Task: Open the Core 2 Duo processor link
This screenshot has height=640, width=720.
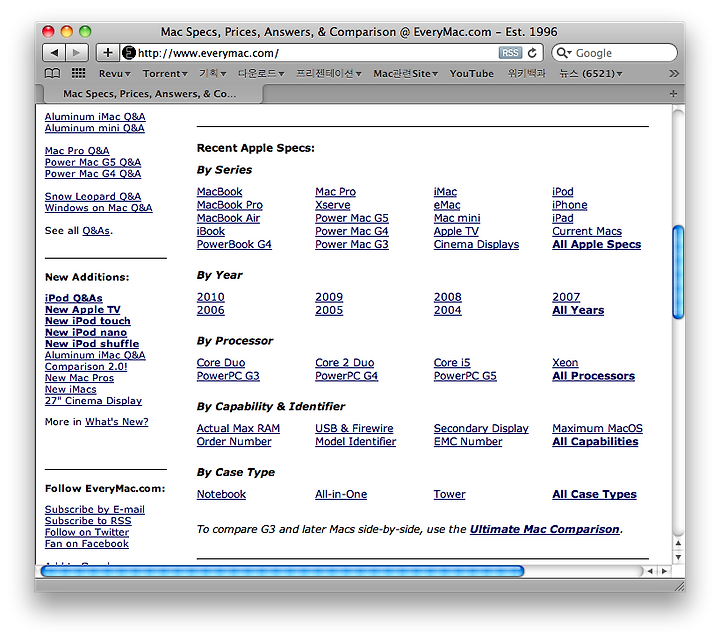Action: tap(344, 363)
